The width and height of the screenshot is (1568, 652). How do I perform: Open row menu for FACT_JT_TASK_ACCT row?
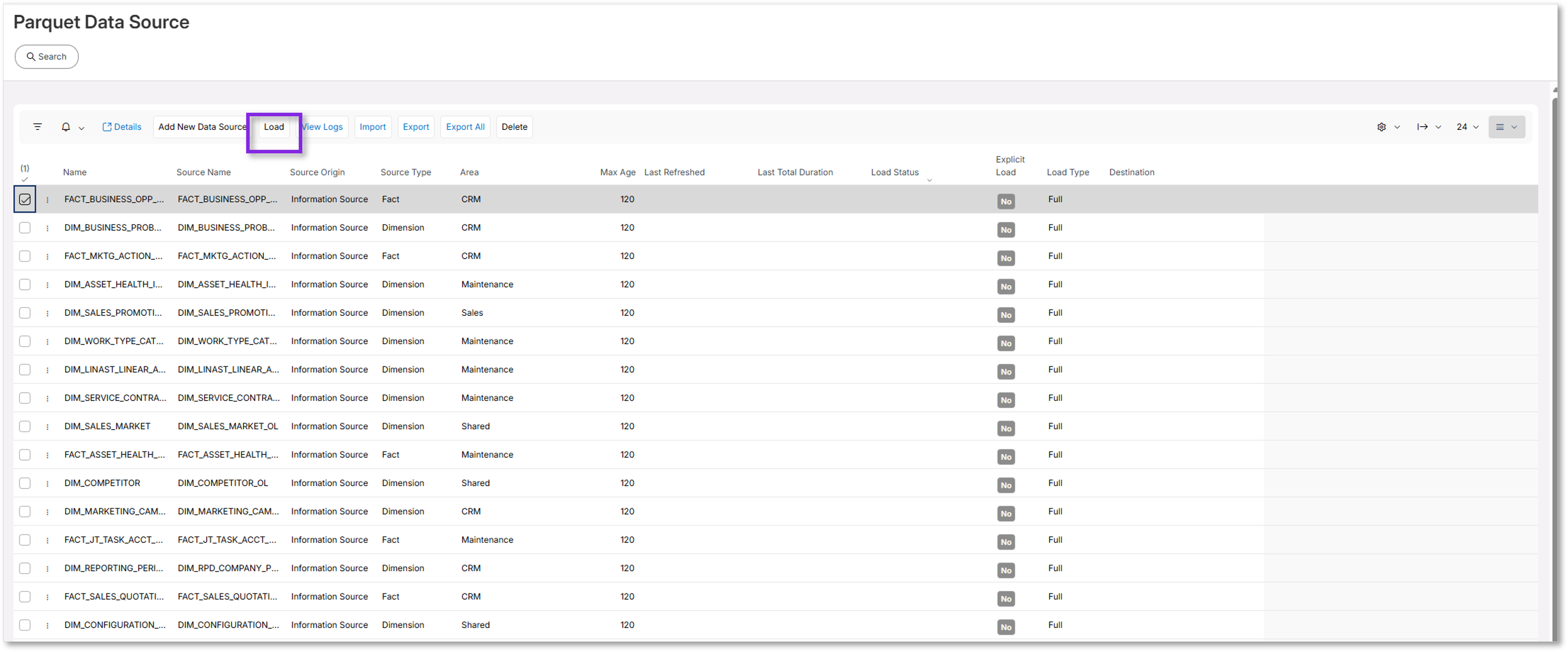coord(47,540)
